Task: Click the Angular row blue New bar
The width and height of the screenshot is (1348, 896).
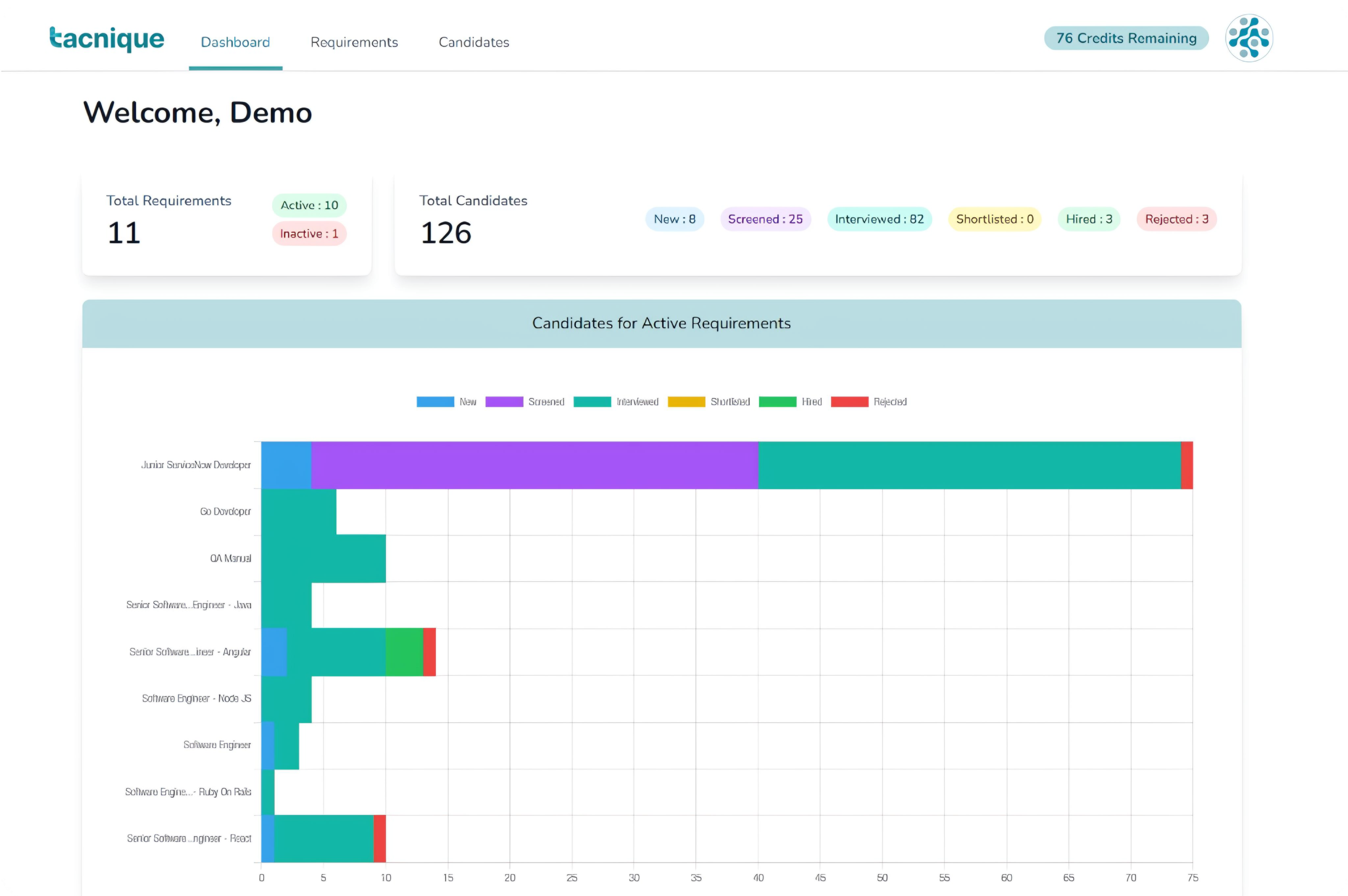Action: (x=274, y=652)
